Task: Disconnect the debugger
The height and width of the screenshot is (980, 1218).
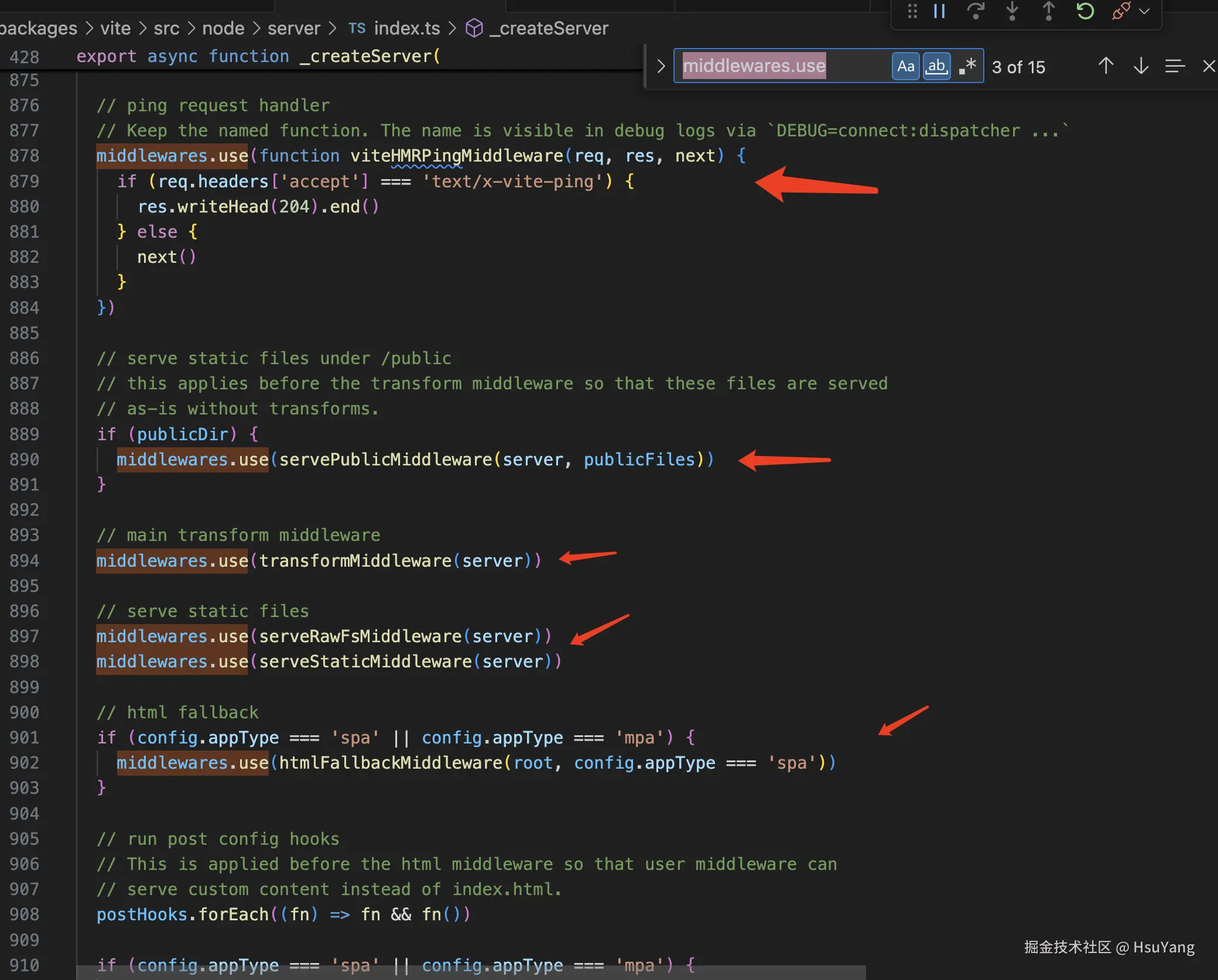Action: pos(1120,11)
